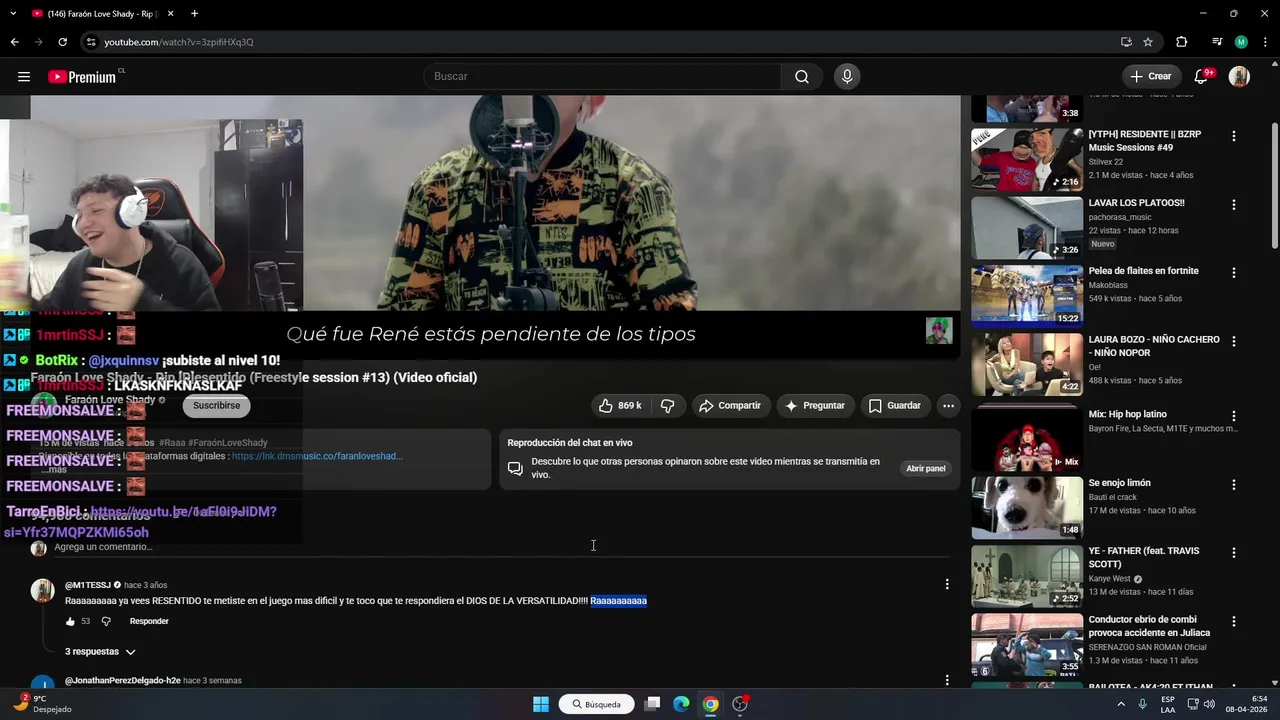Close the Faraón Love Shady tab
The width and height of the screenshot is (1280, 720).
[171, 14]
